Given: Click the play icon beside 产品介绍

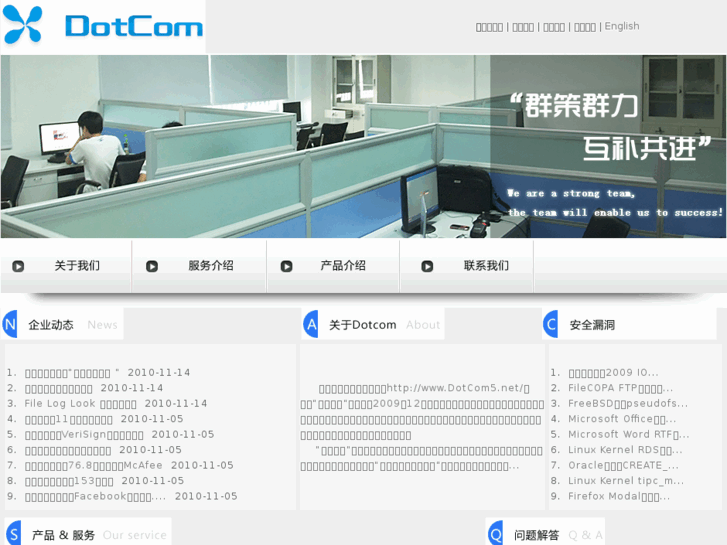Looking at the screenshot, I should [287, 266].
